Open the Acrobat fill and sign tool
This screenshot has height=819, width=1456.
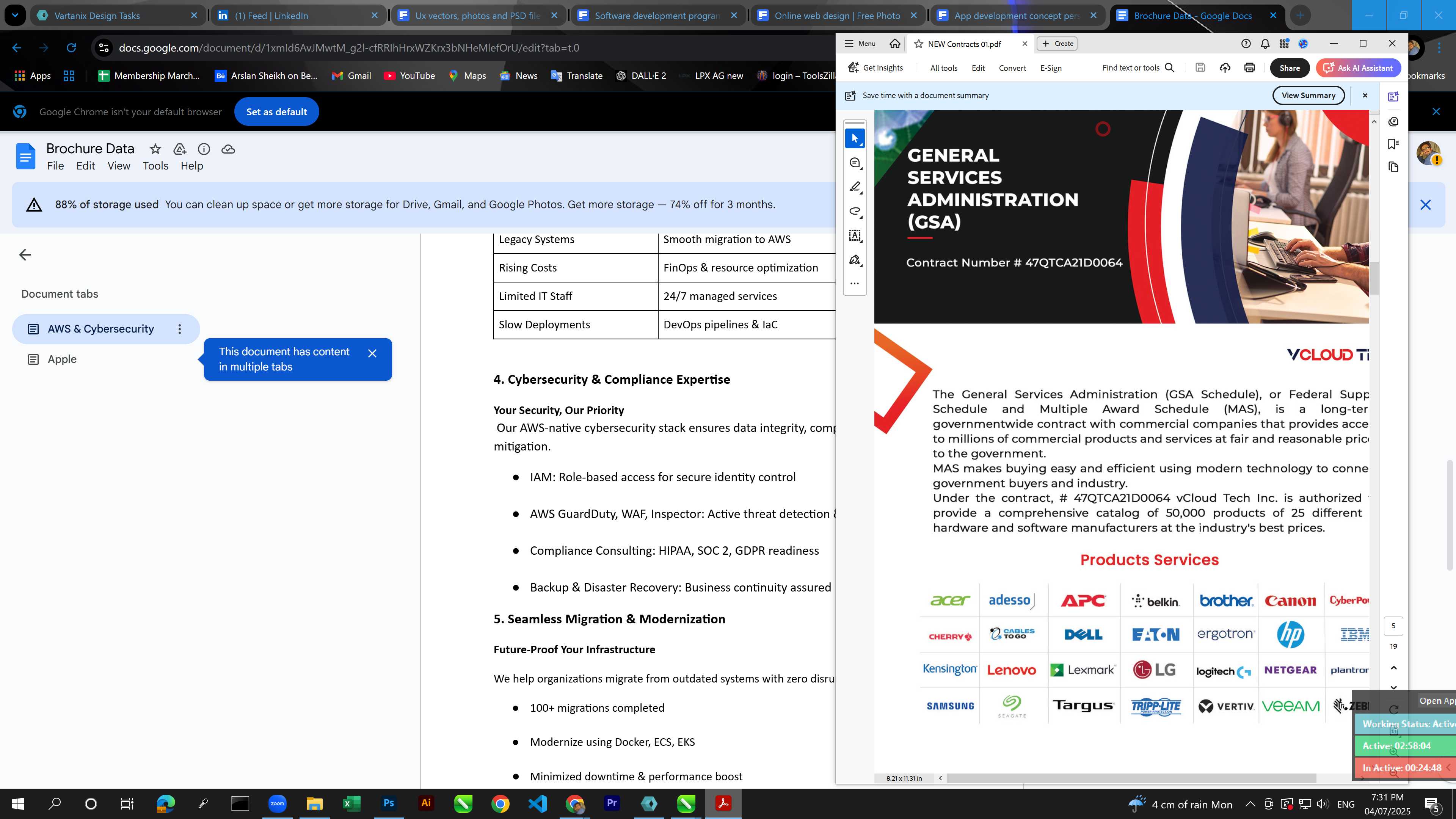point(855,260)
